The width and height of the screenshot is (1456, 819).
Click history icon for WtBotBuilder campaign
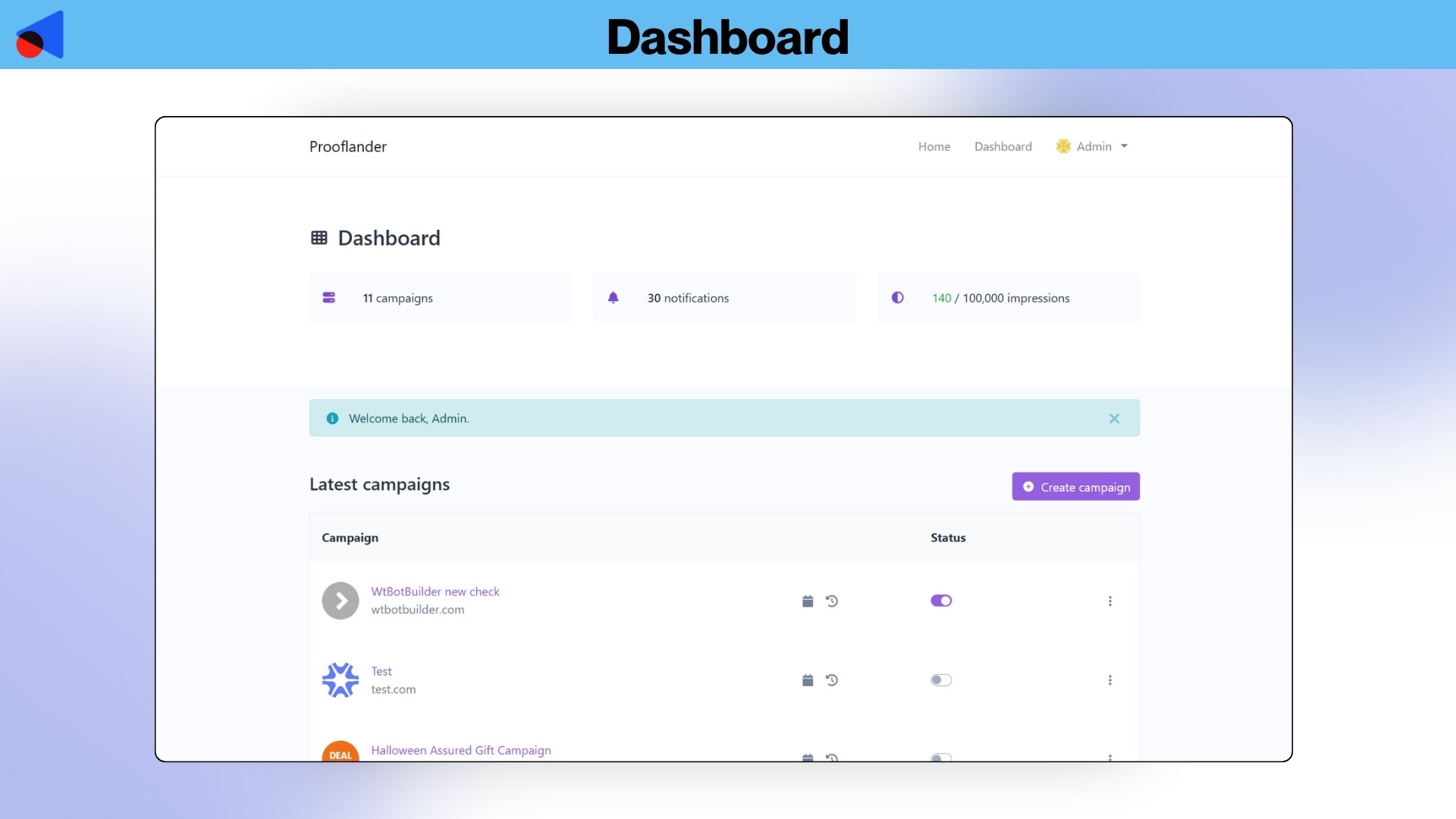(x=832, y=601)
